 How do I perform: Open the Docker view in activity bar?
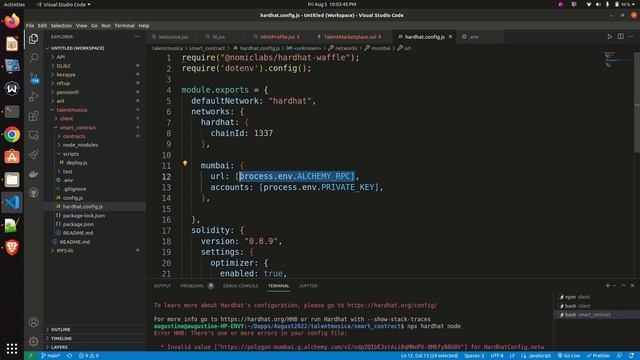coord(34,174)
